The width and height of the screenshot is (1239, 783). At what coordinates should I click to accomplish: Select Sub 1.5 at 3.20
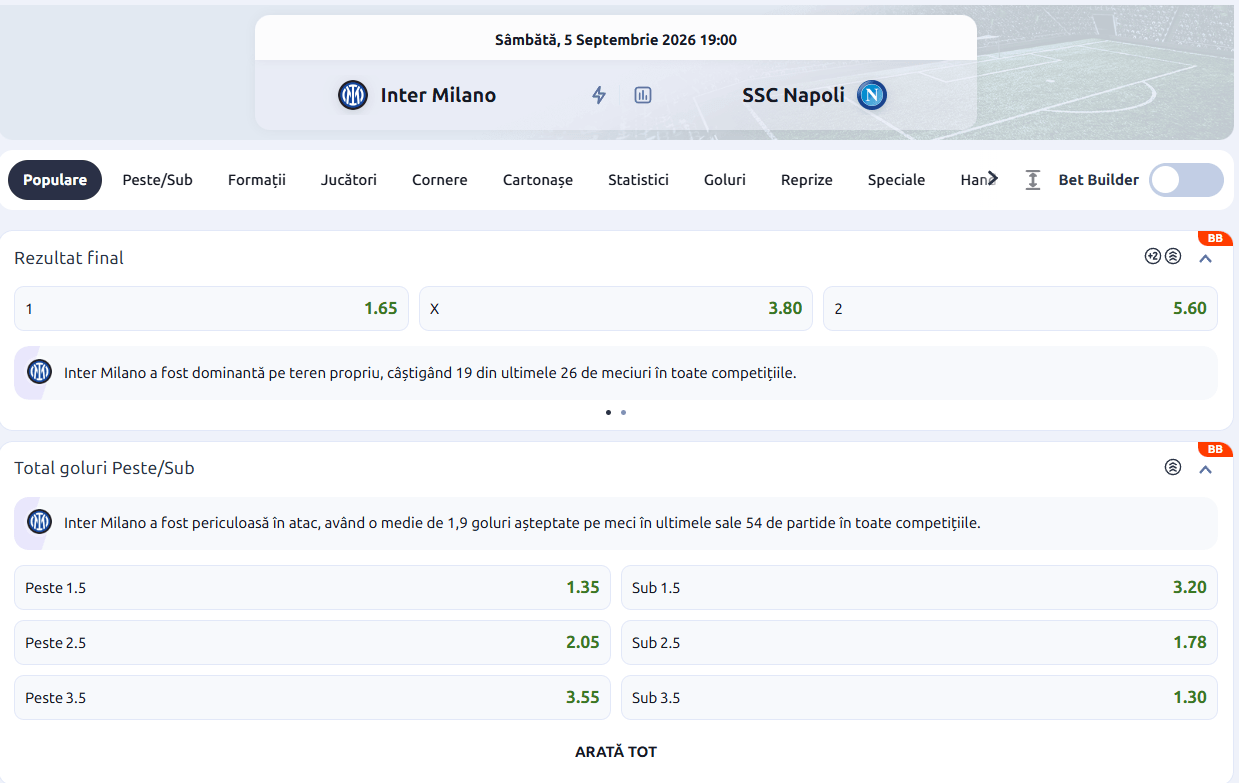point(919,587)
